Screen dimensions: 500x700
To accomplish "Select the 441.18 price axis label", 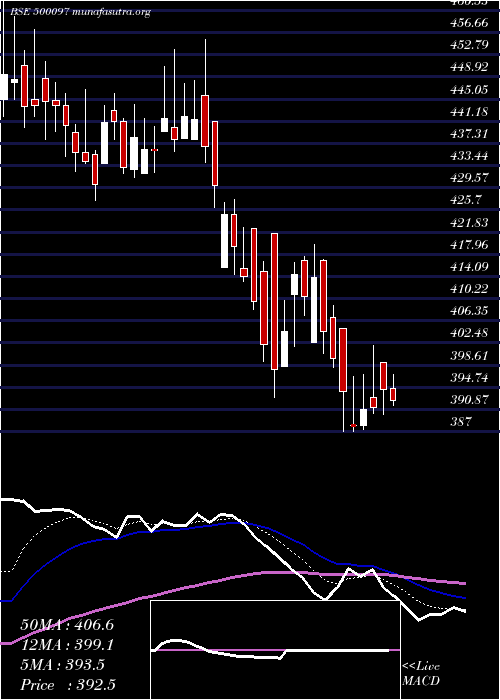I will [x=468, y=112].
